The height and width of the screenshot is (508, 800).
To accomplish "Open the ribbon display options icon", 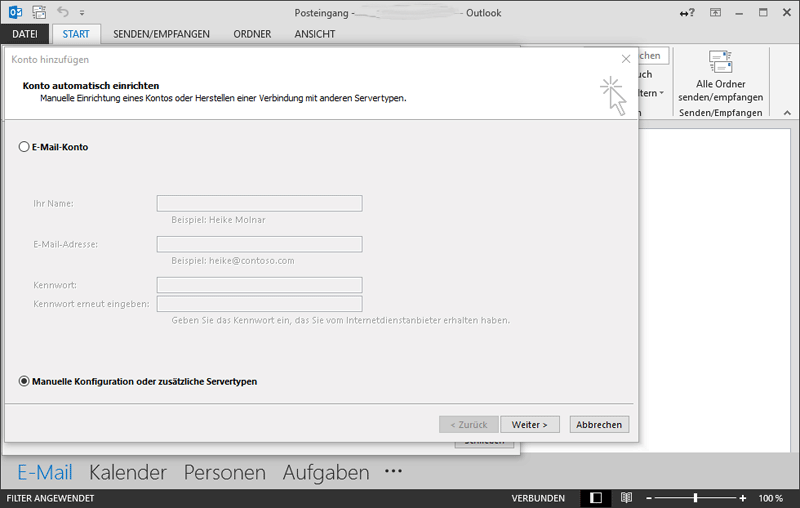I will (716, 13).
